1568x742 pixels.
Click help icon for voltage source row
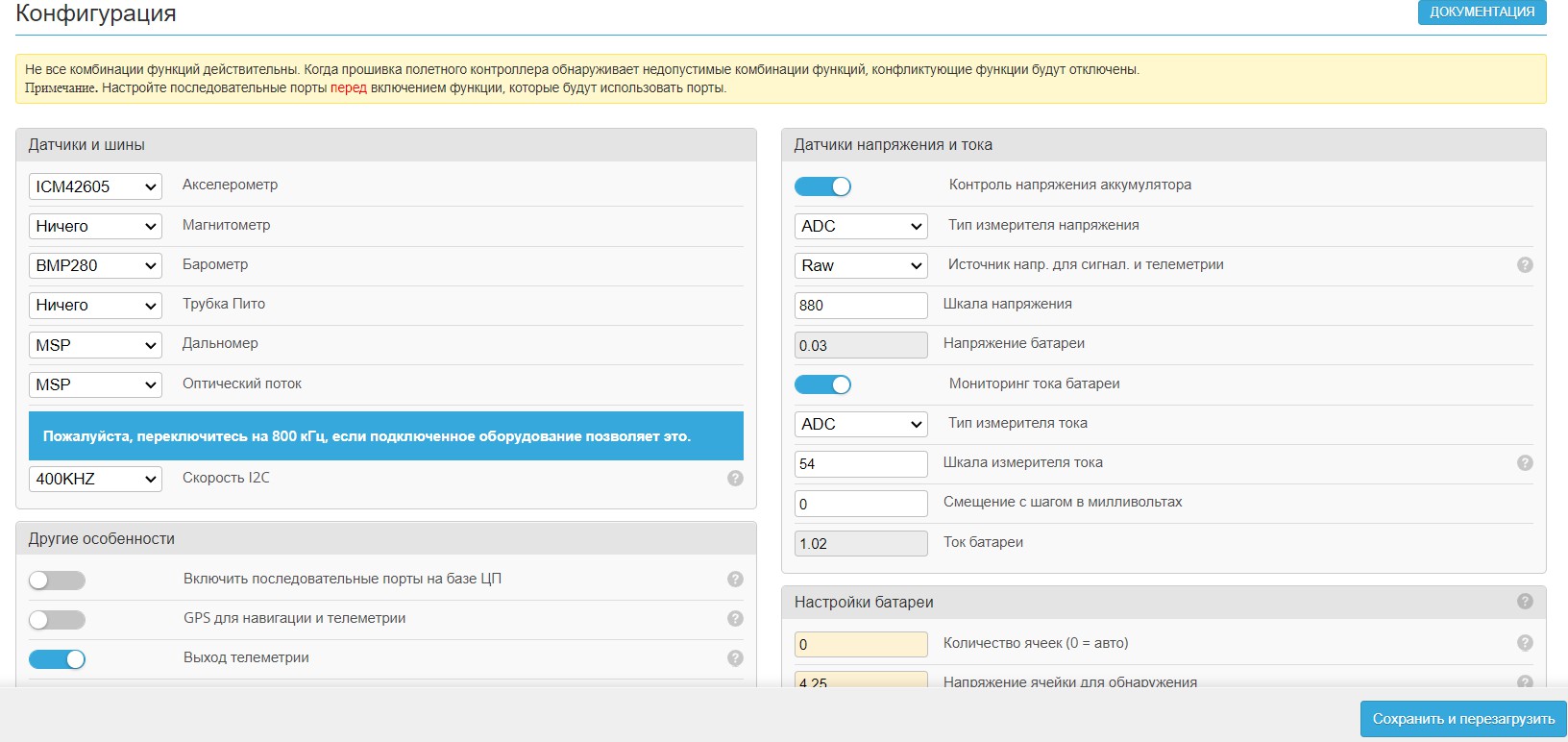click(1524, 265)
